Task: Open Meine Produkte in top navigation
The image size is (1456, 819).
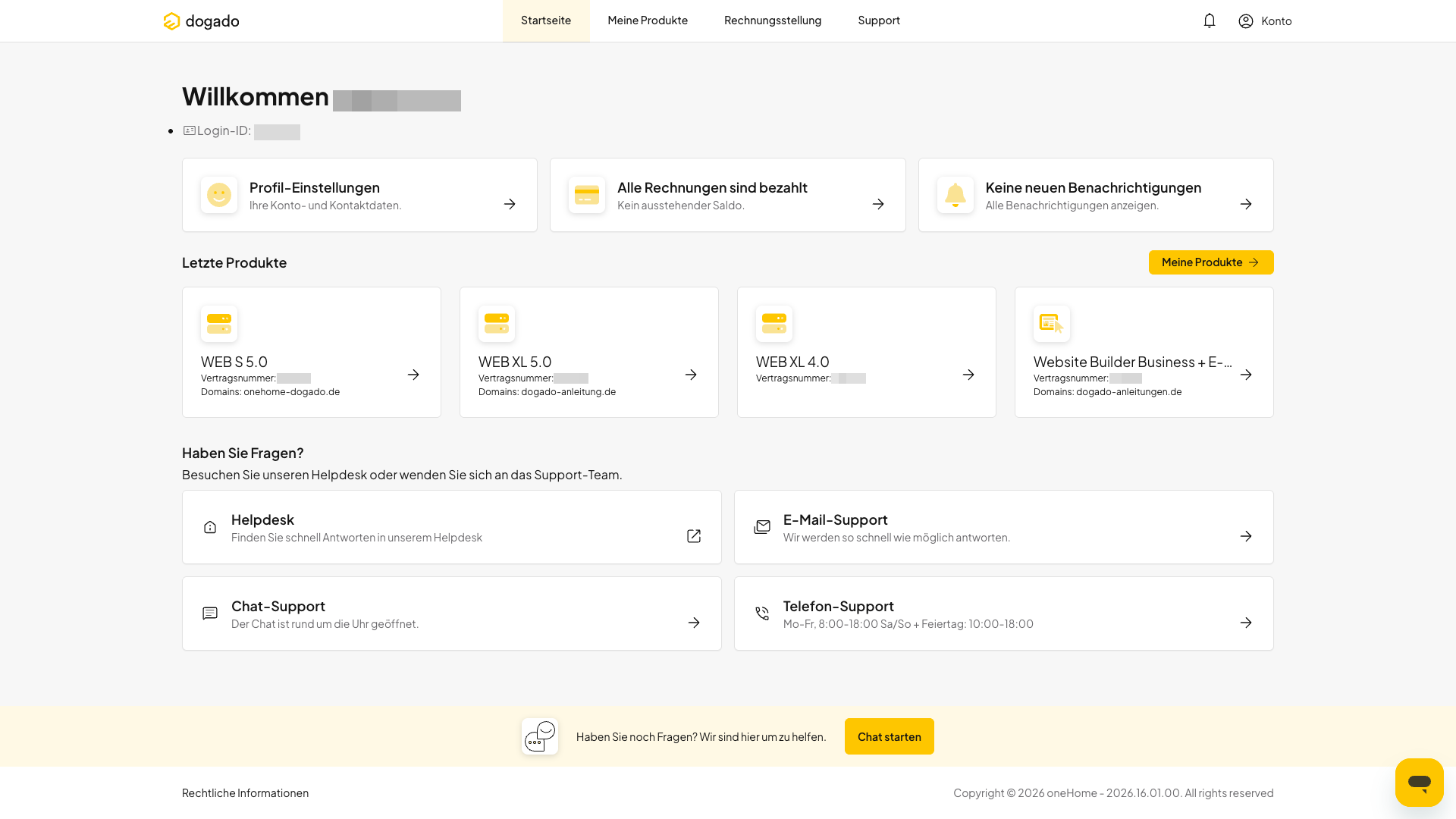Action: coord(648,20)
